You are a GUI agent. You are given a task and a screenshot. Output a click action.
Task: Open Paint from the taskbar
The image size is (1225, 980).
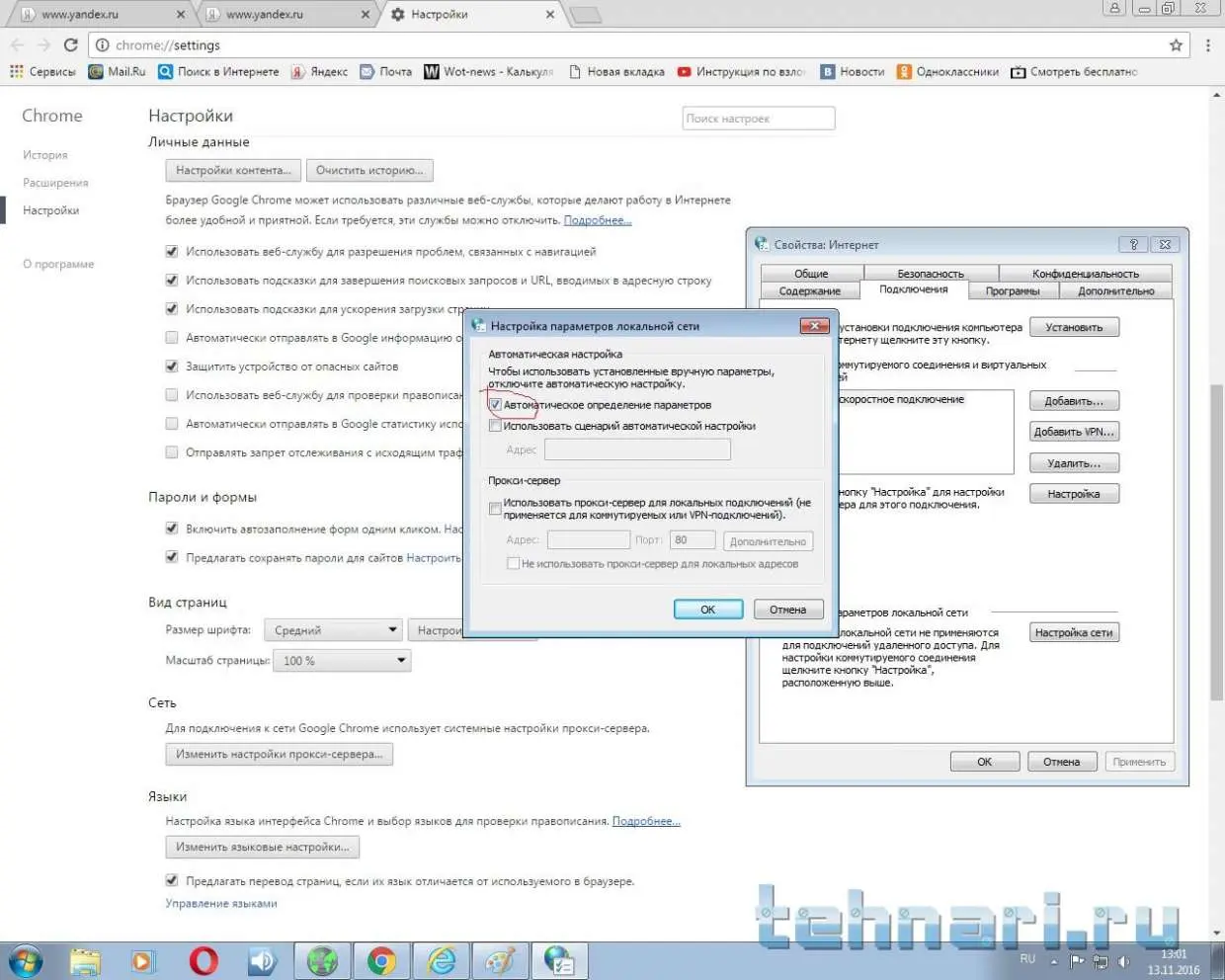(500, 960)
